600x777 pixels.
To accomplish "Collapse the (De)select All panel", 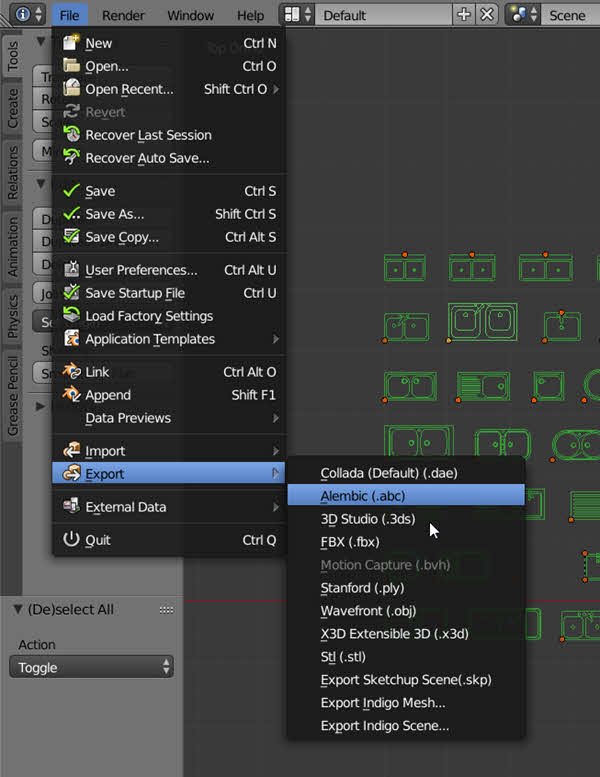I will click(18, 609).
